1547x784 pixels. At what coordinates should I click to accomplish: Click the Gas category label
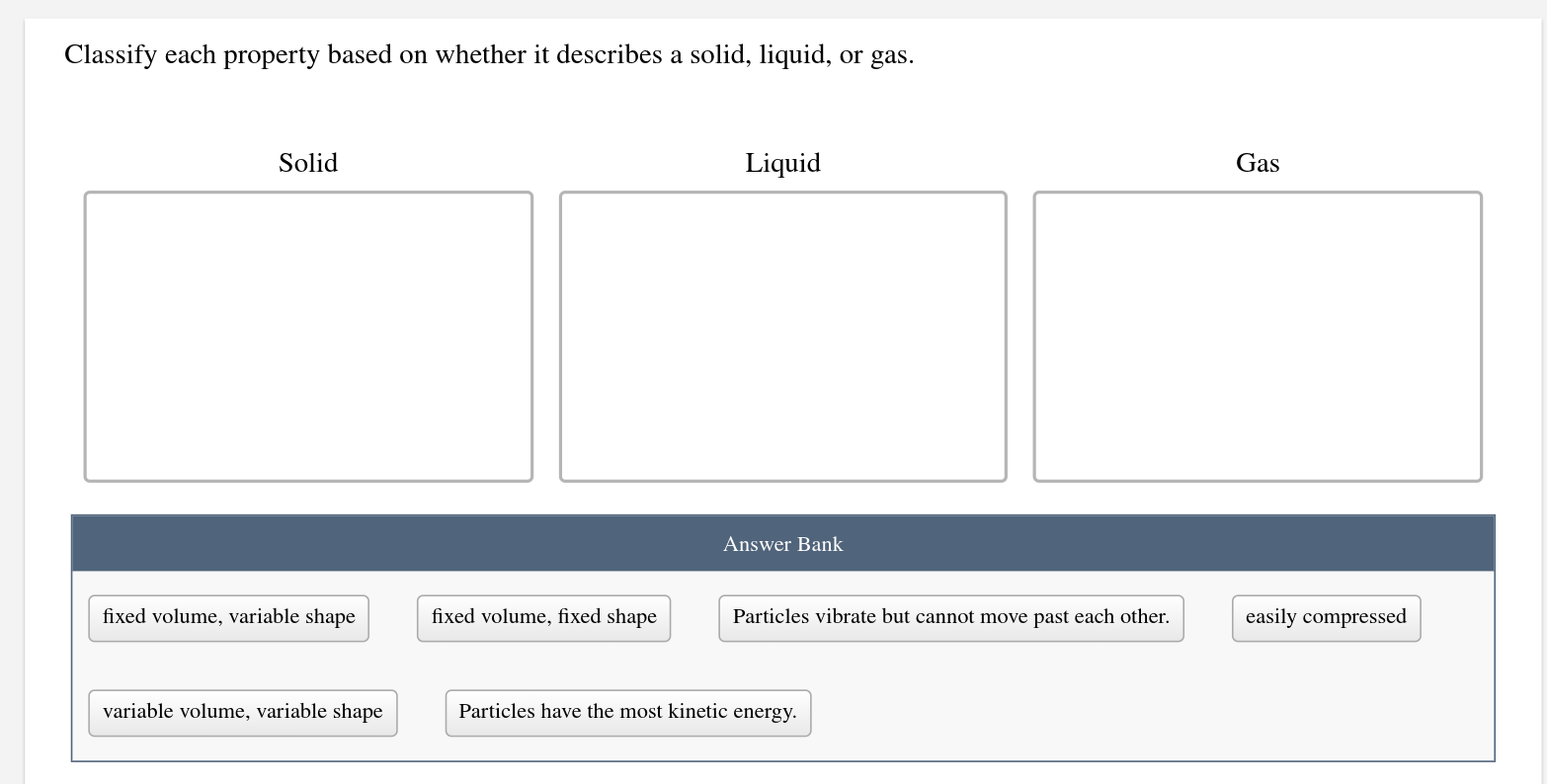pyautogui.click(x=1257, y=163)
